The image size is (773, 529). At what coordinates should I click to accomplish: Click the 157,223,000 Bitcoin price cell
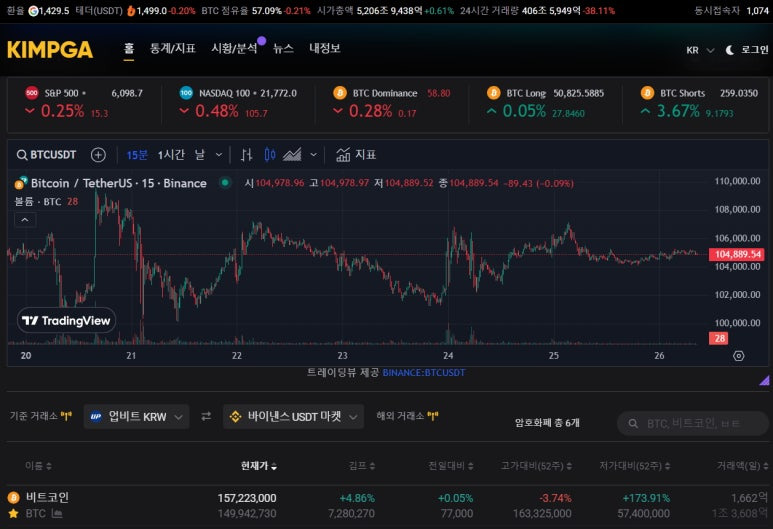click(x=247, y=498)
